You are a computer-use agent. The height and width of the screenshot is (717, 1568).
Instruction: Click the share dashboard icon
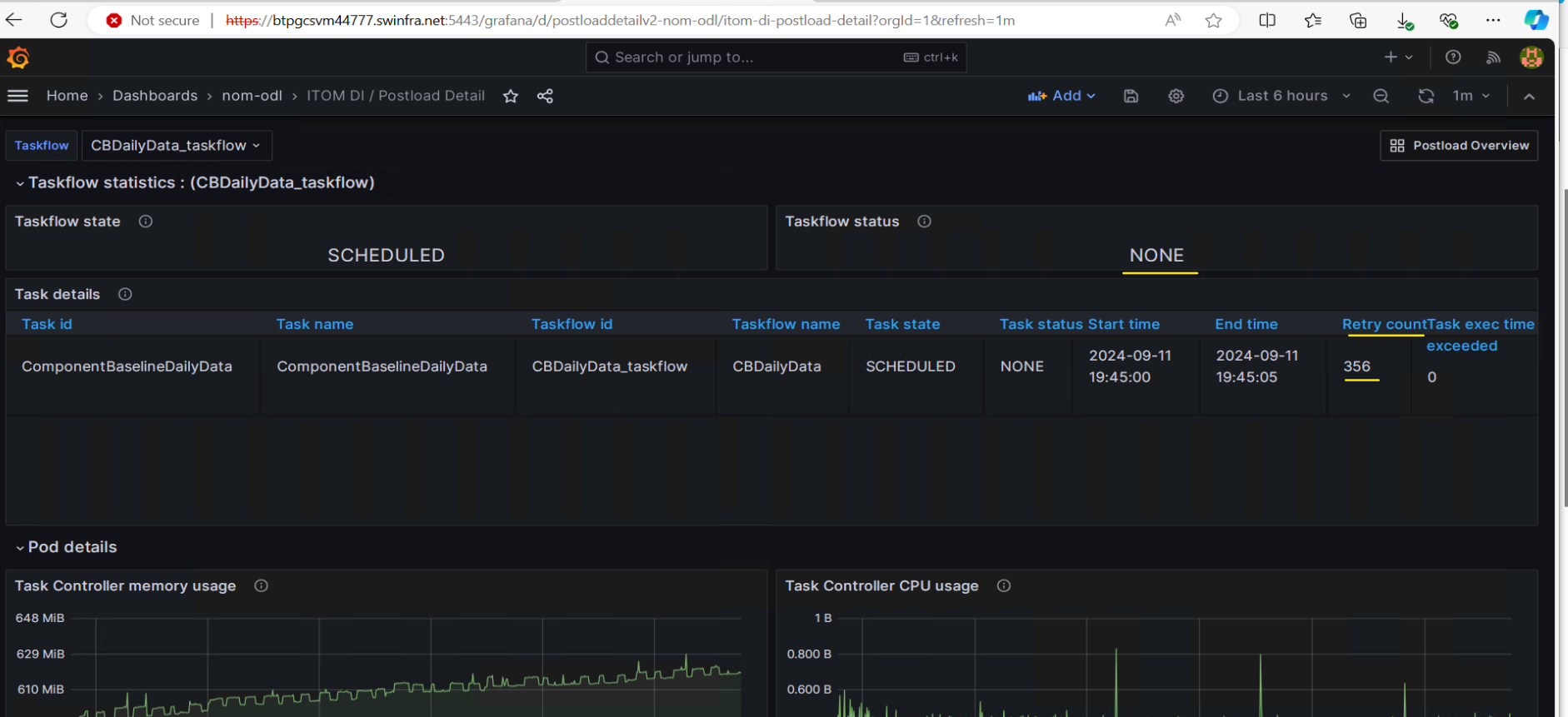(x=545, y=97)
